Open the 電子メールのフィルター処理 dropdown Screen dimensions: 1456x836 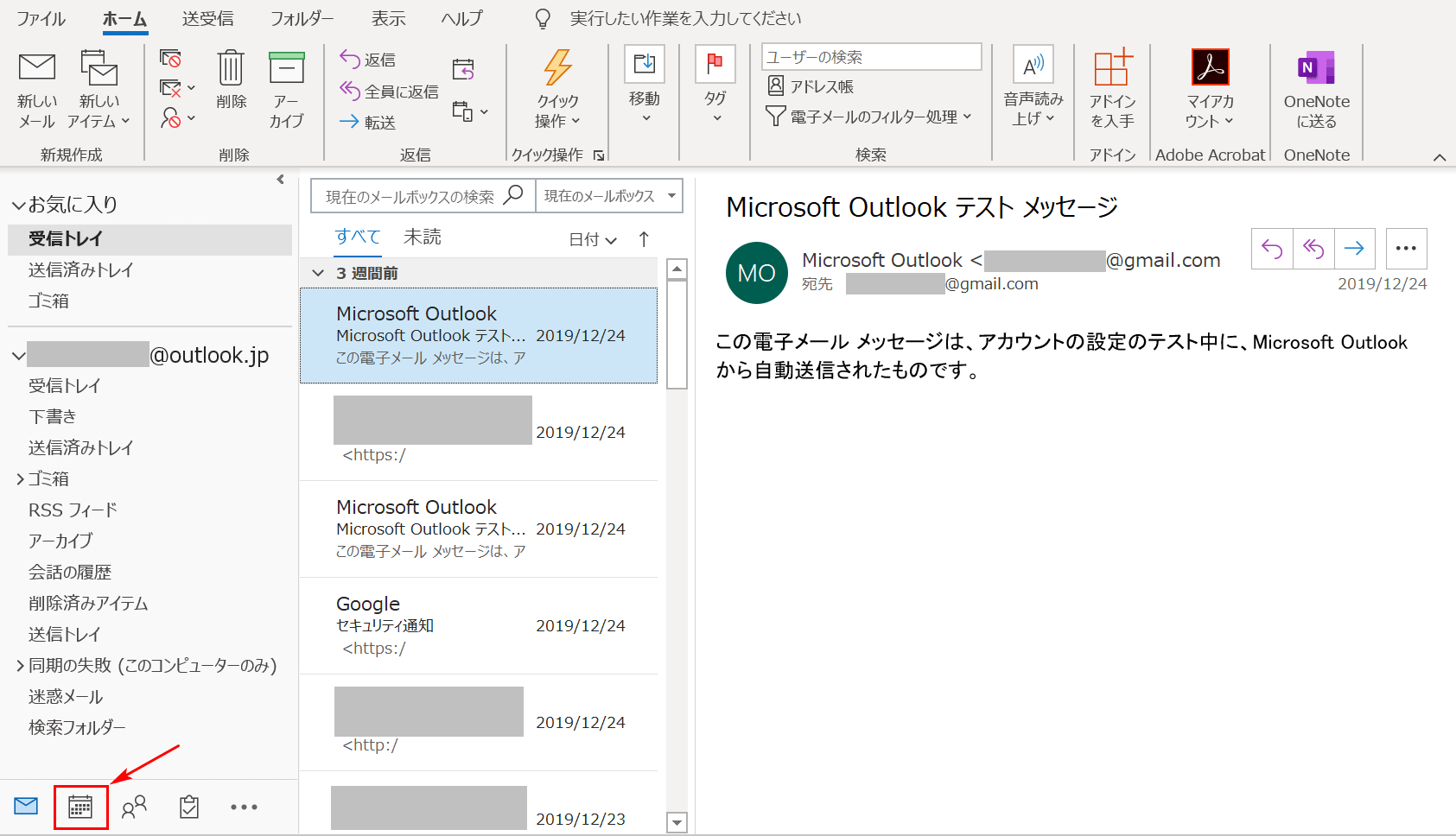pos(869,116)
